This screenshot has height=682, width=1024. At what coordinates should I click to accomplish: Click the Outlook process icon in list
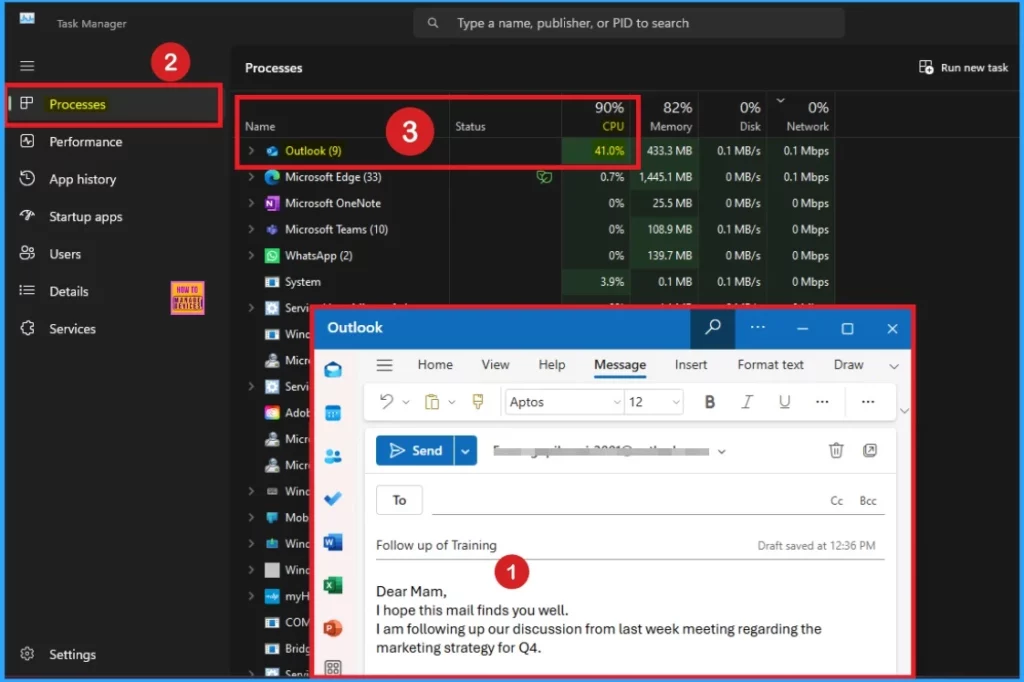pos(272,151)
